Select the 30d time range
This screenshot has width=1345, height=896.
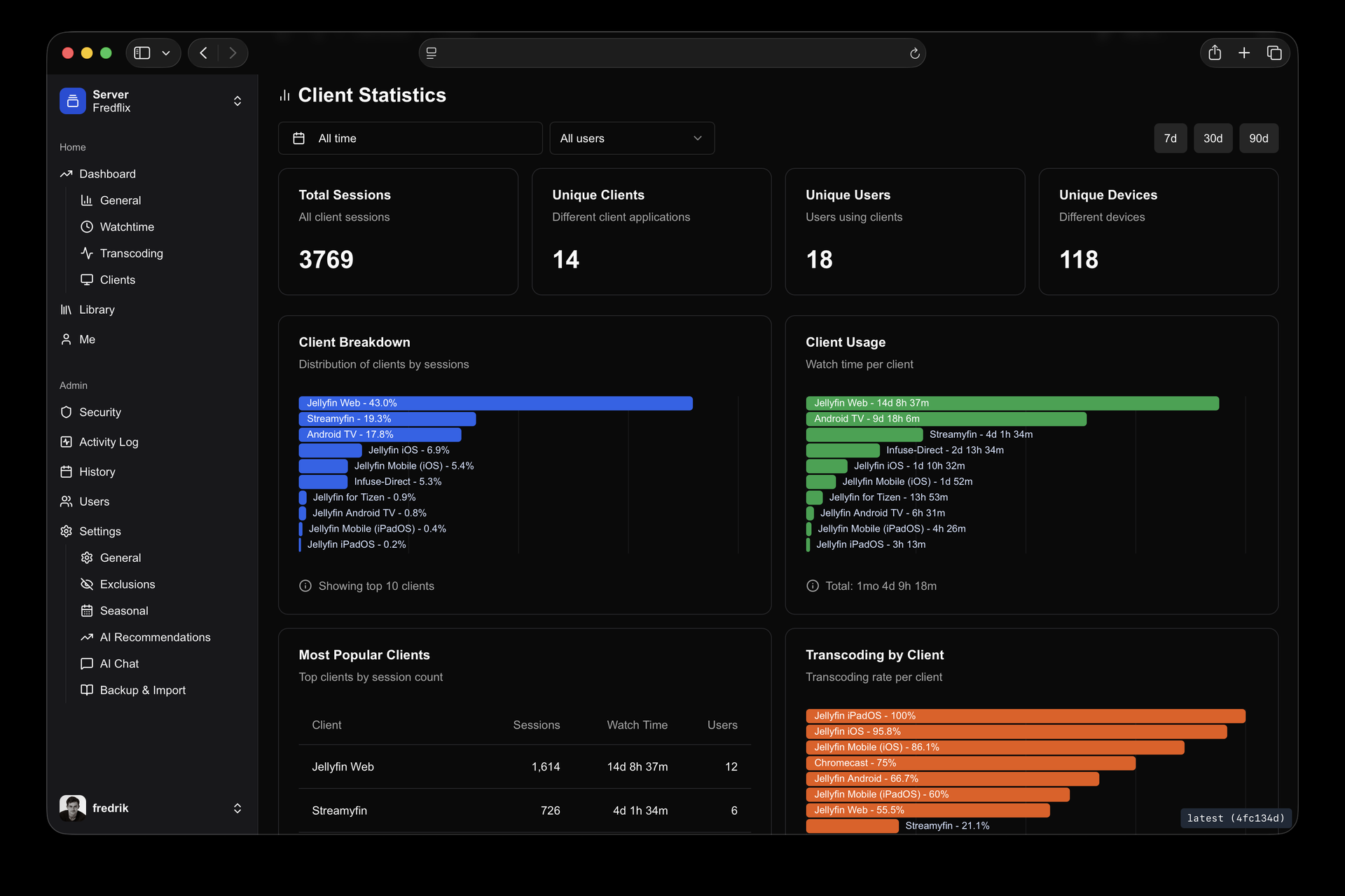[1213, 138]
